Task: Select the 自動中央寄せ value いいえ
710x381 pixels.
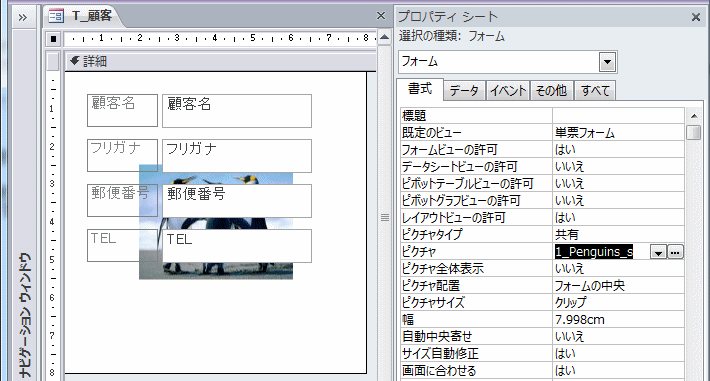Action: [x=618, y=337]
